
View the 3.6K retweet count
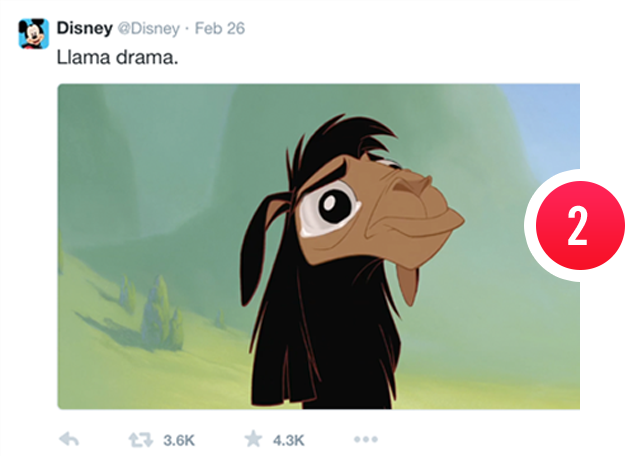click(x=179, y=440)
